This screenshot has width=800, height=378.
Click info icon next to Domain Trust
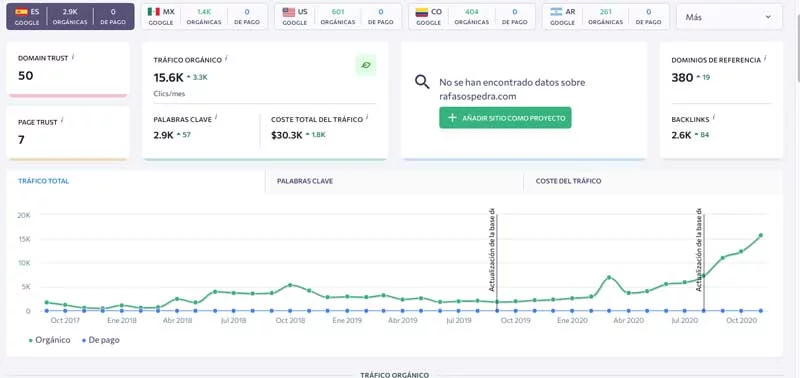pyautogui.click(x=73, y=57)
